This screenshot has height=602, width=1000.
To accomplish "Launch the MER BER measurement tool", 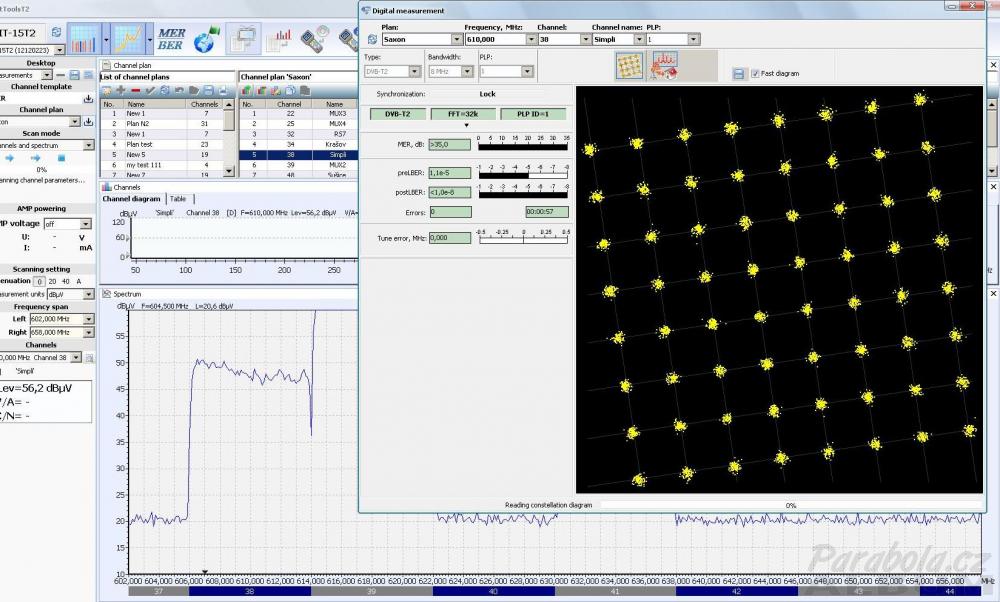I will [x=171, y=39].
